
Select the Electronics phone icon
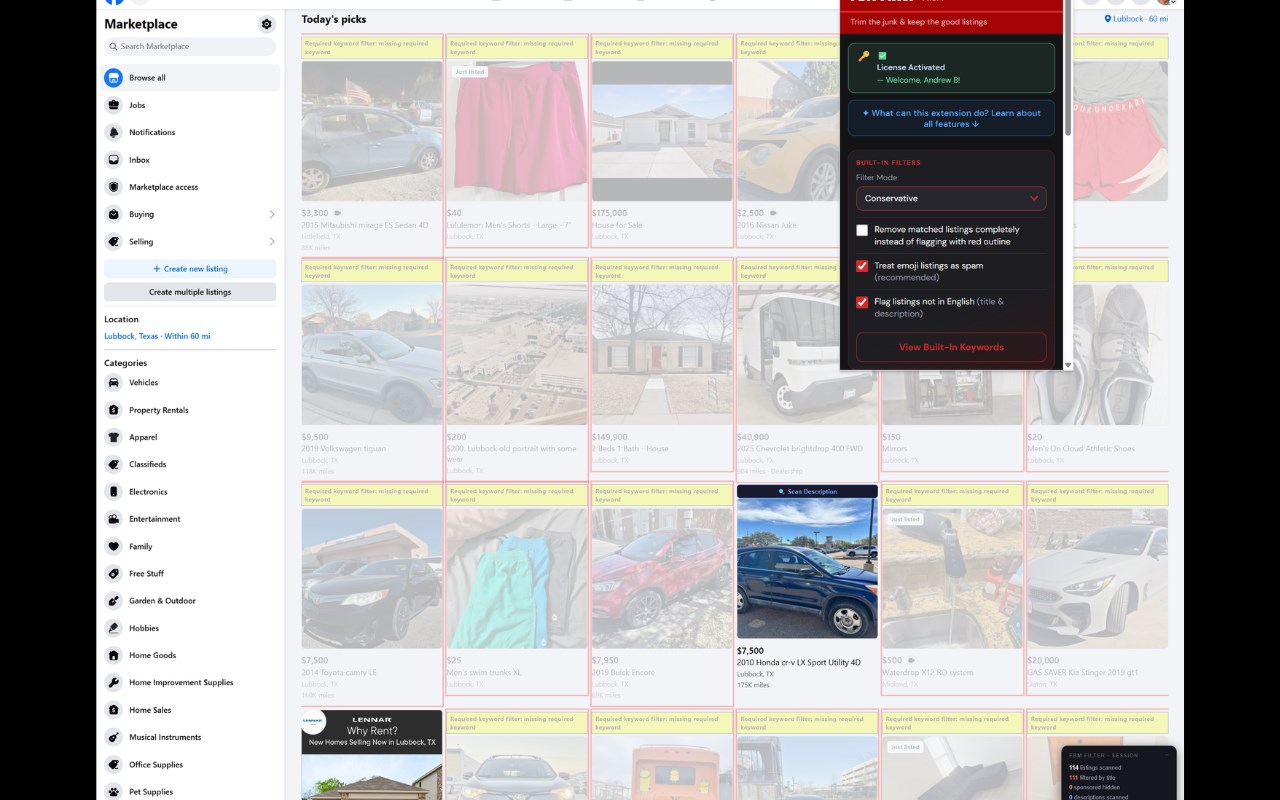click(x=114, y=492)
